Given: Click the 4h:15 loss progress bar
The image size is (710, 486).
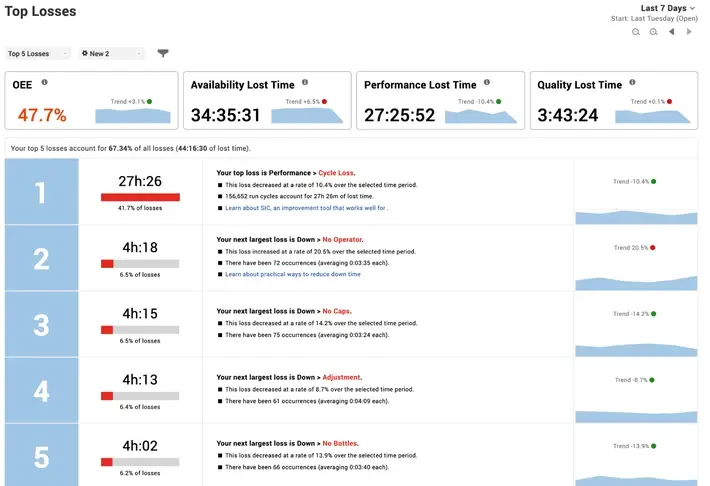Looking at the screenshot, I should pos(140,330).
